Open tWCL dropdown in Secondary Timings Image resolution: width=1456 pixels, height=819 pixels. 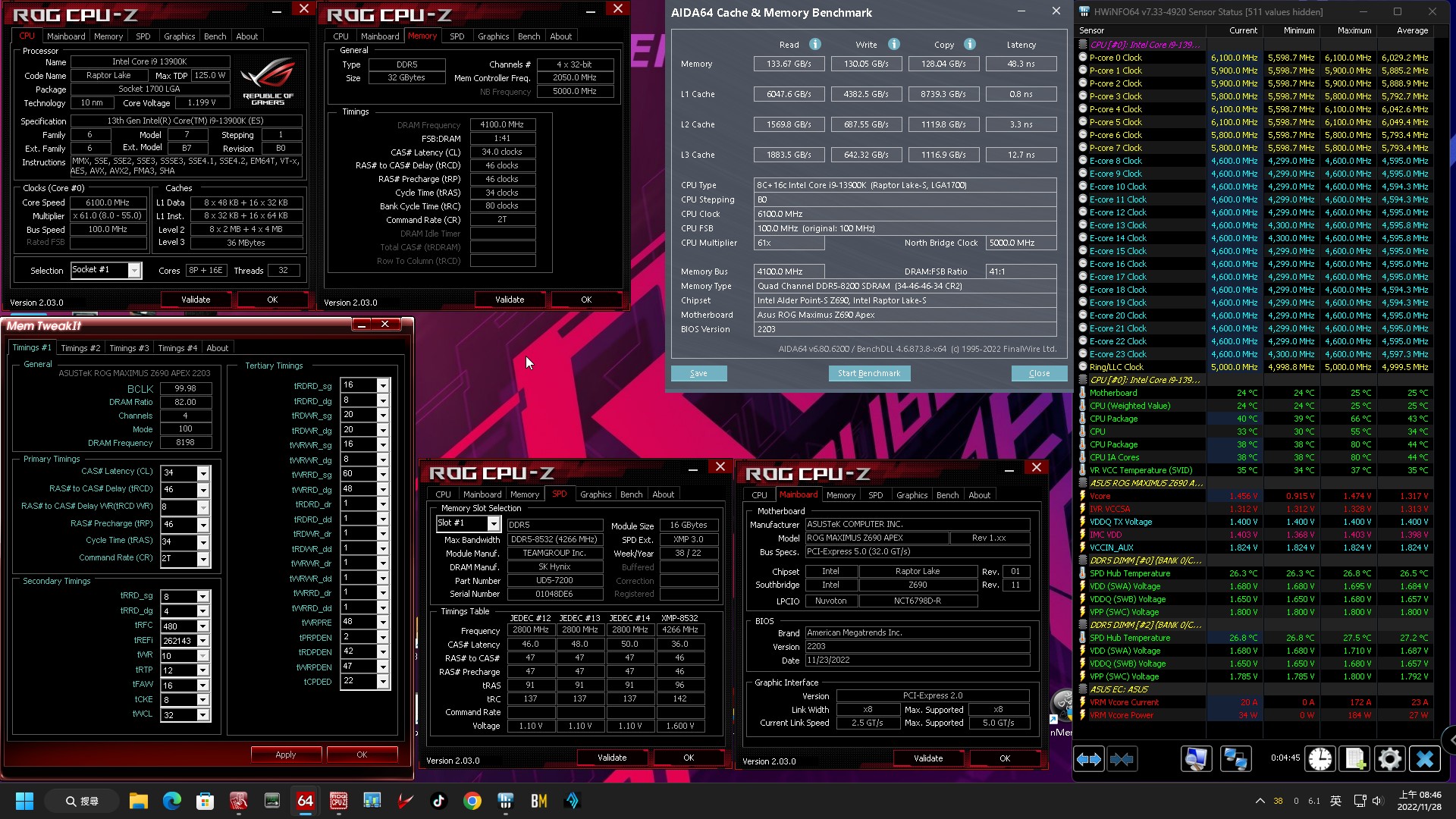[203, 715]
